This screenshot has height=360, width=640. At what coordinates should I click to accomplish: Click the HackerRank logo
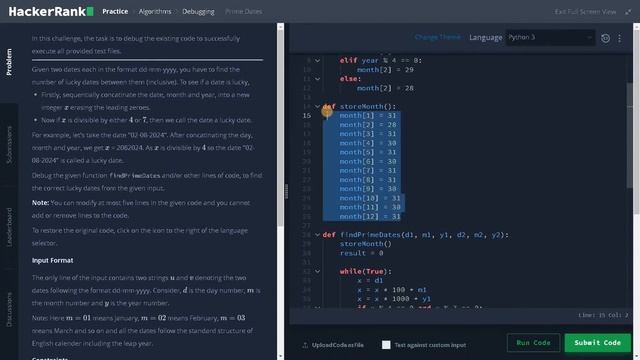(51, 11)
